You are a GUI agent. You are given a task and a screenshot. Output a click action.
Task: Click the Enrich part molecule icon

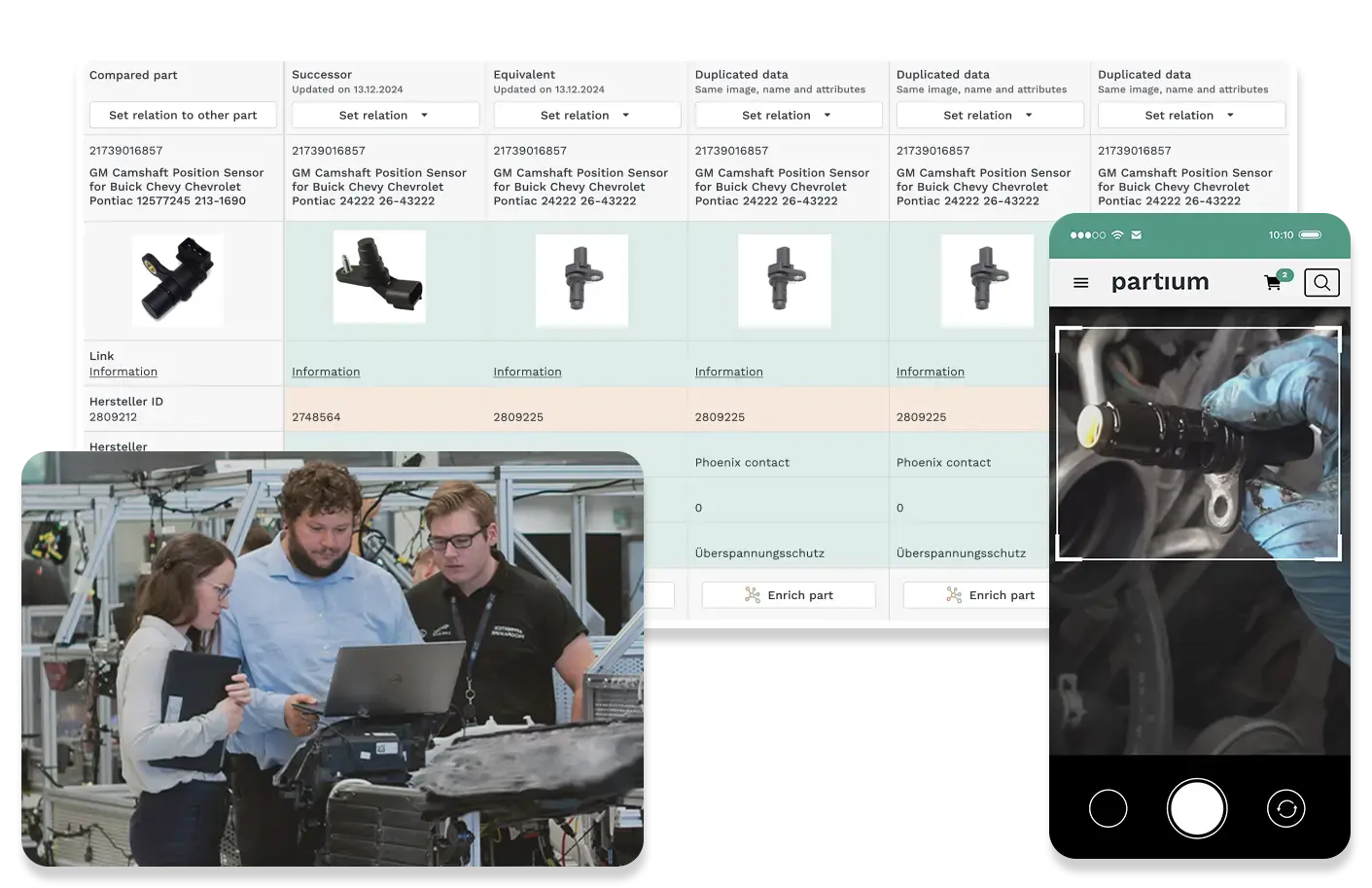click(x=752, y=594)
